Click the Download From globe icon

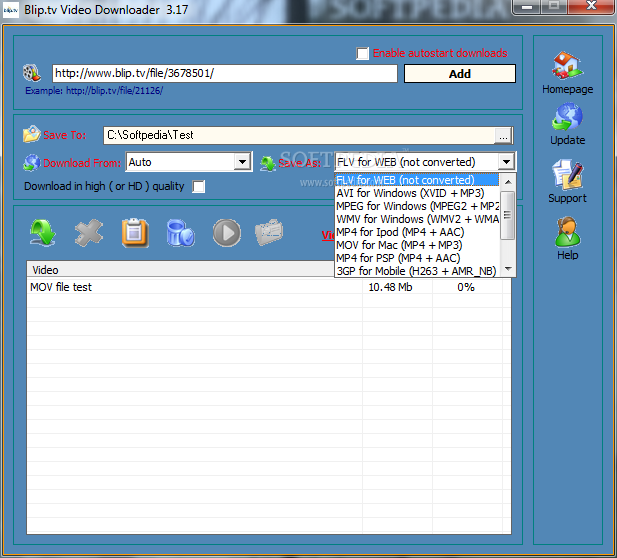[x=31, y=163]
